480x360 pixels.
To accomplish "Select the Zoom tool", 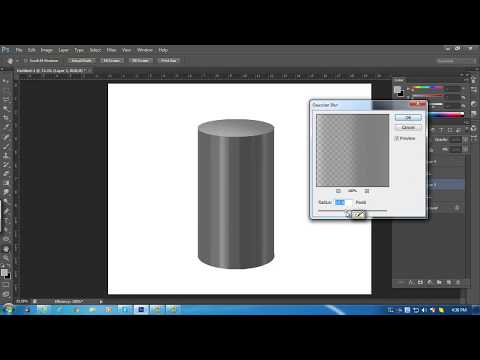I will coord(6,258).
